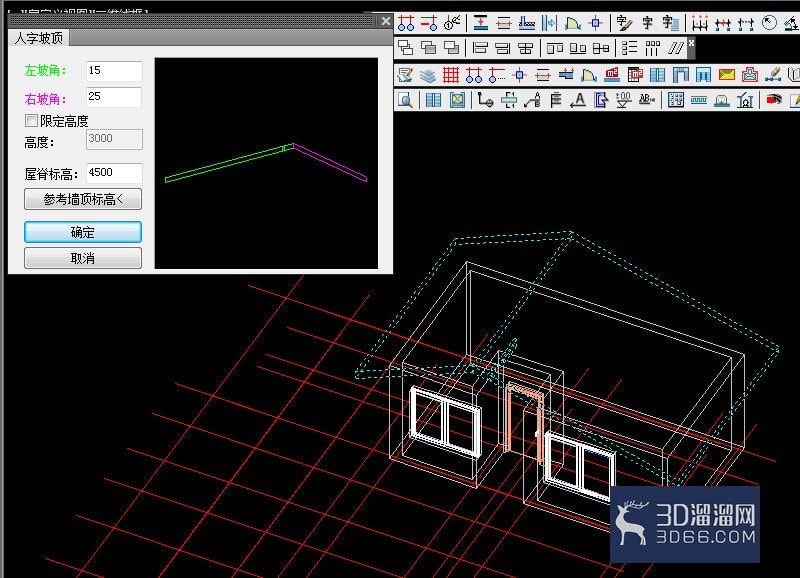Click the single-bubble axis icon with red line
This screenshot has width=800, height=578.
(x=429, y=23)
